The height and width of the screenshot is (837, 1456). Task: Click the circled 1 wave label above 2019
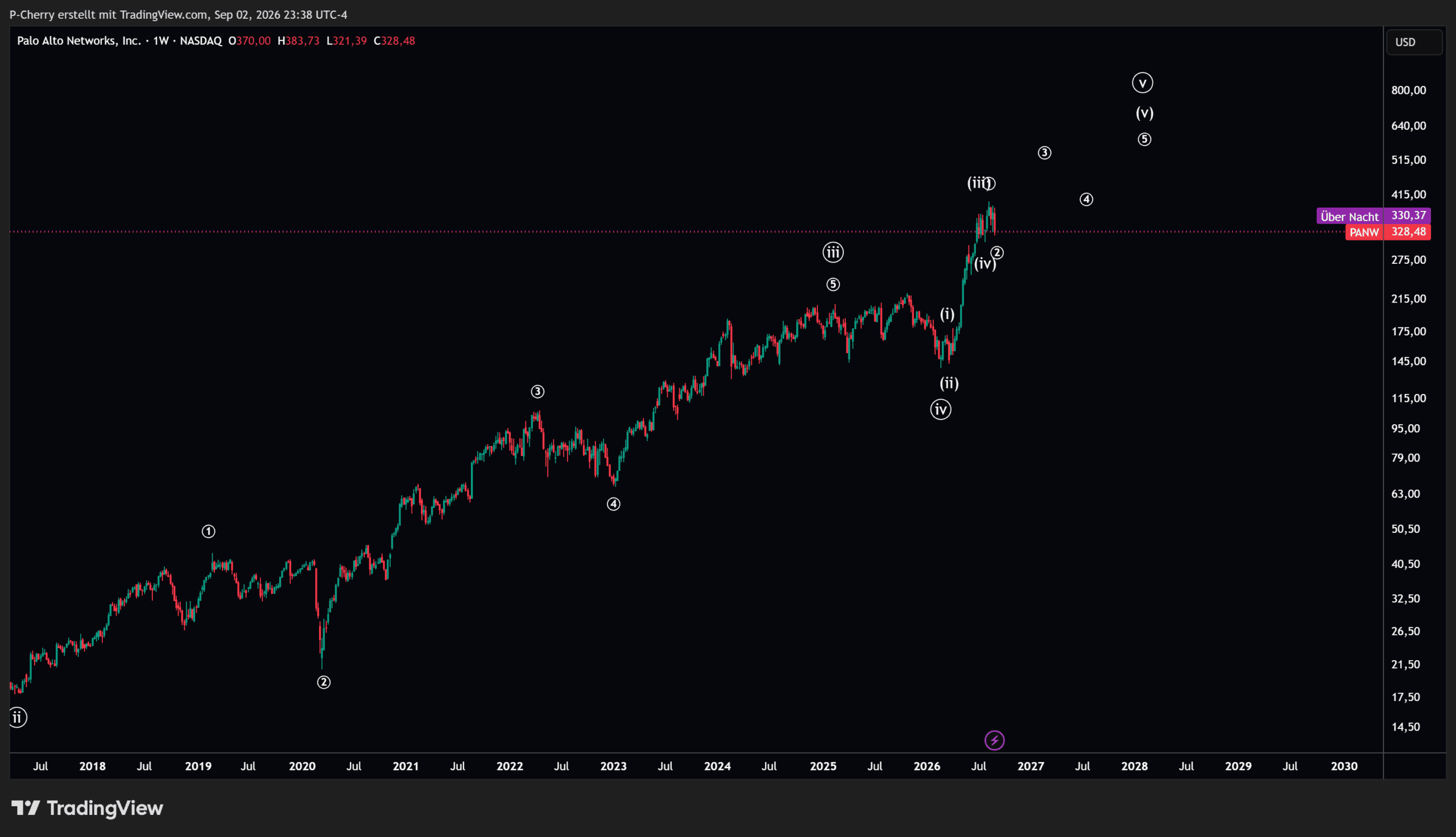point(209,532)
